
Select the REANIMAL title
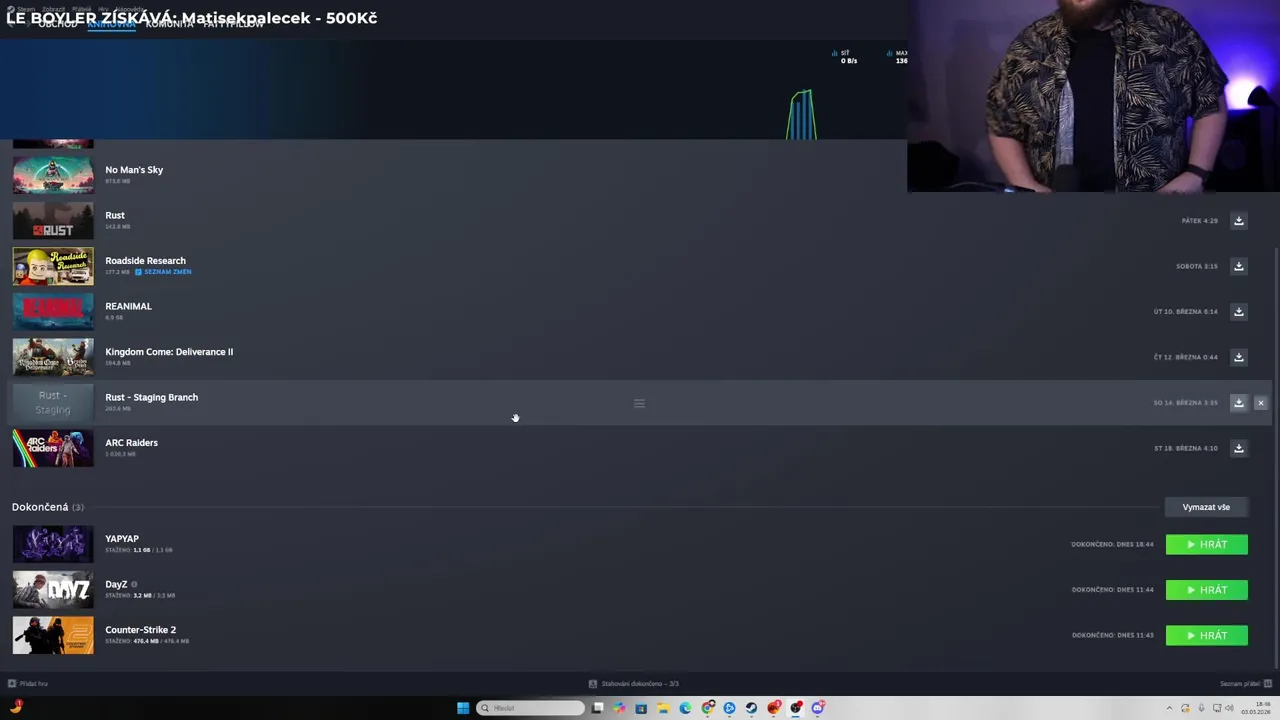click(128, 306)
